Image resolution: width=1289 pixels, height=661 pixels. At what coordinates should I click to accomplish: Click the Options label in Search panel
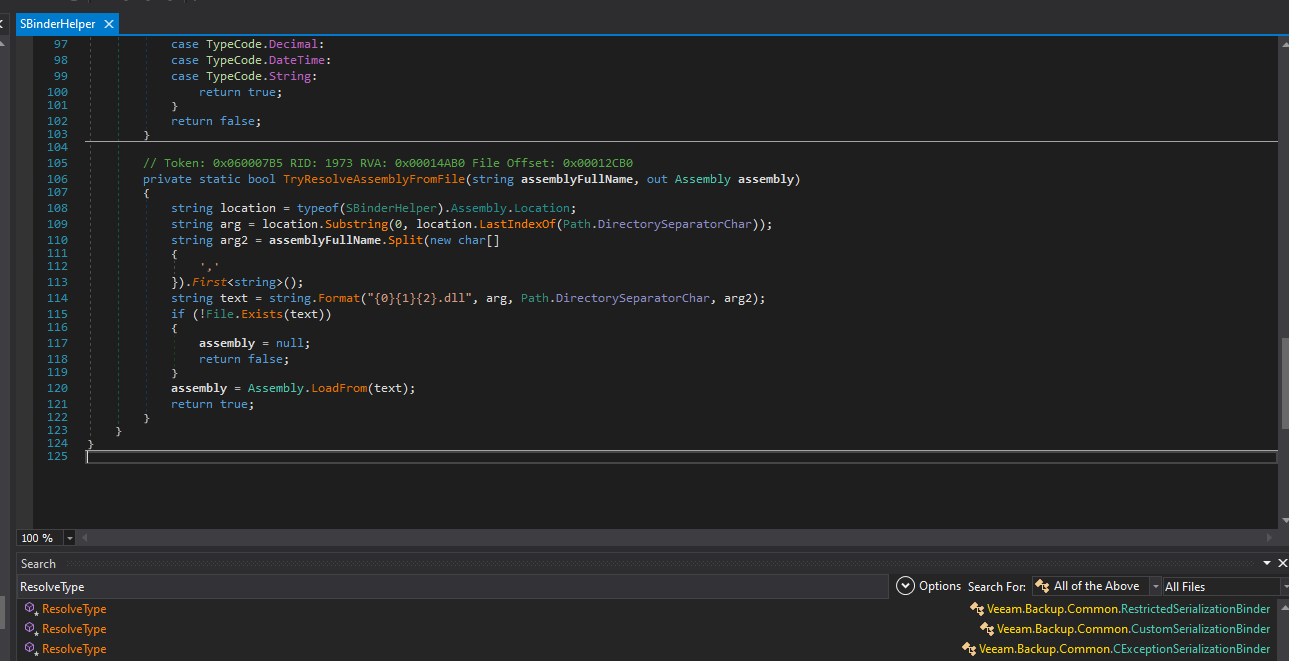(940, 586)
